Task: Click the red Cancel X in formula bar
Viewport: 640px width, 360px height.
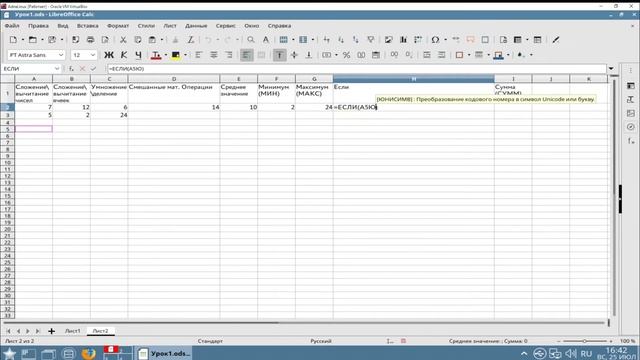Action: 82,69
